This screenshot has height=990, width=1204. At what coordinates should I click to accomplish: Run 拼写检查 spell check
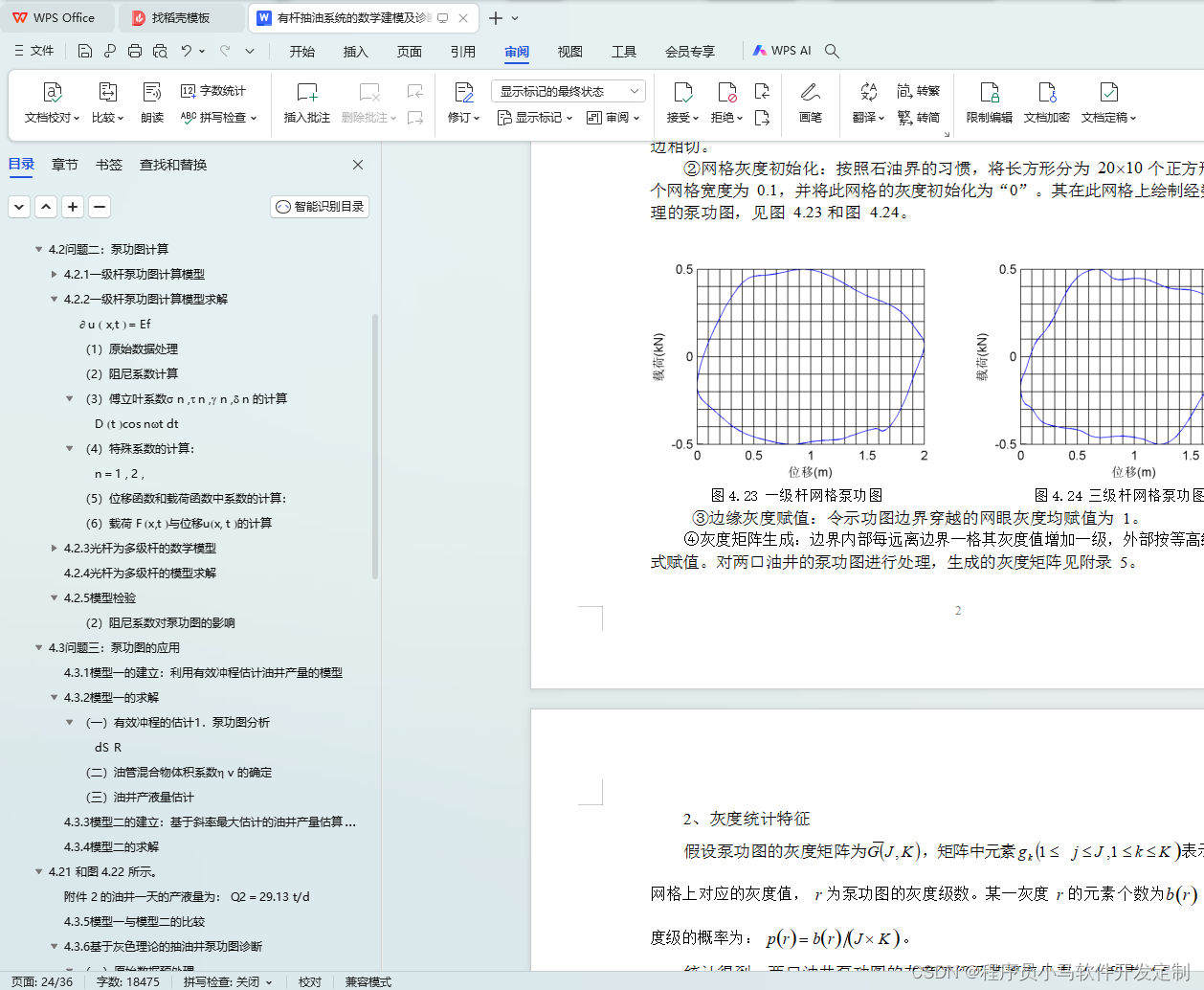coord(218,118)
